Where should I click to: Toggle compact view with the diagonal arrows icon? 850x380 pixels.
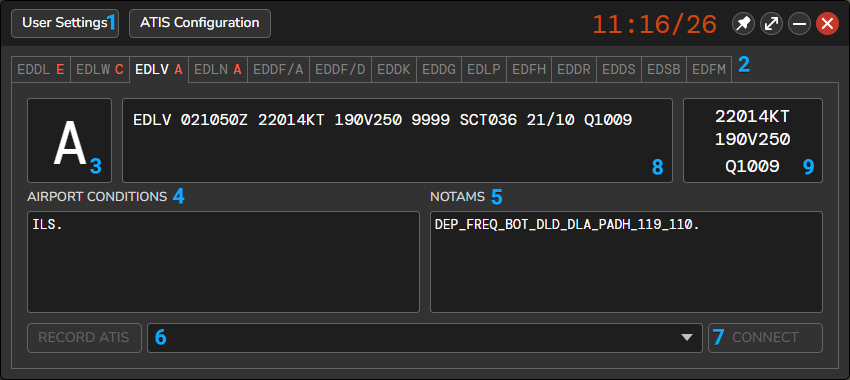point(771,24)
